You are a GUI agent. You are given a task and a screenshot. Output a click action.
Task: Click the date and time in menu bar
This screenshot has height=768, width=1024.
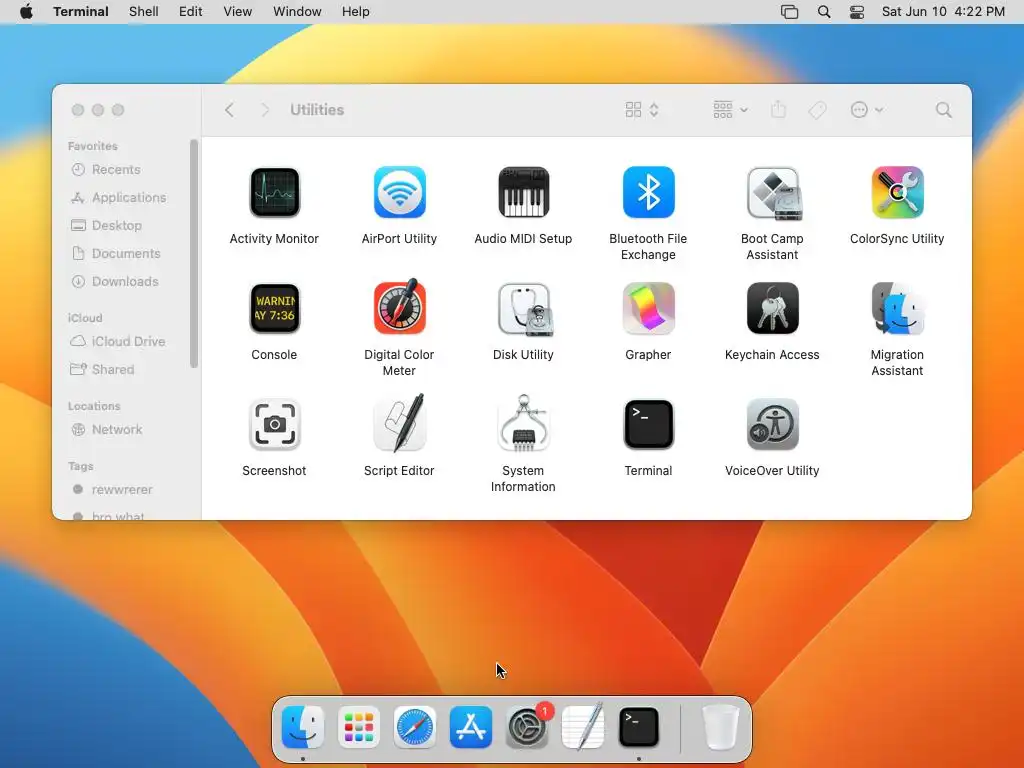pos(943,12)
